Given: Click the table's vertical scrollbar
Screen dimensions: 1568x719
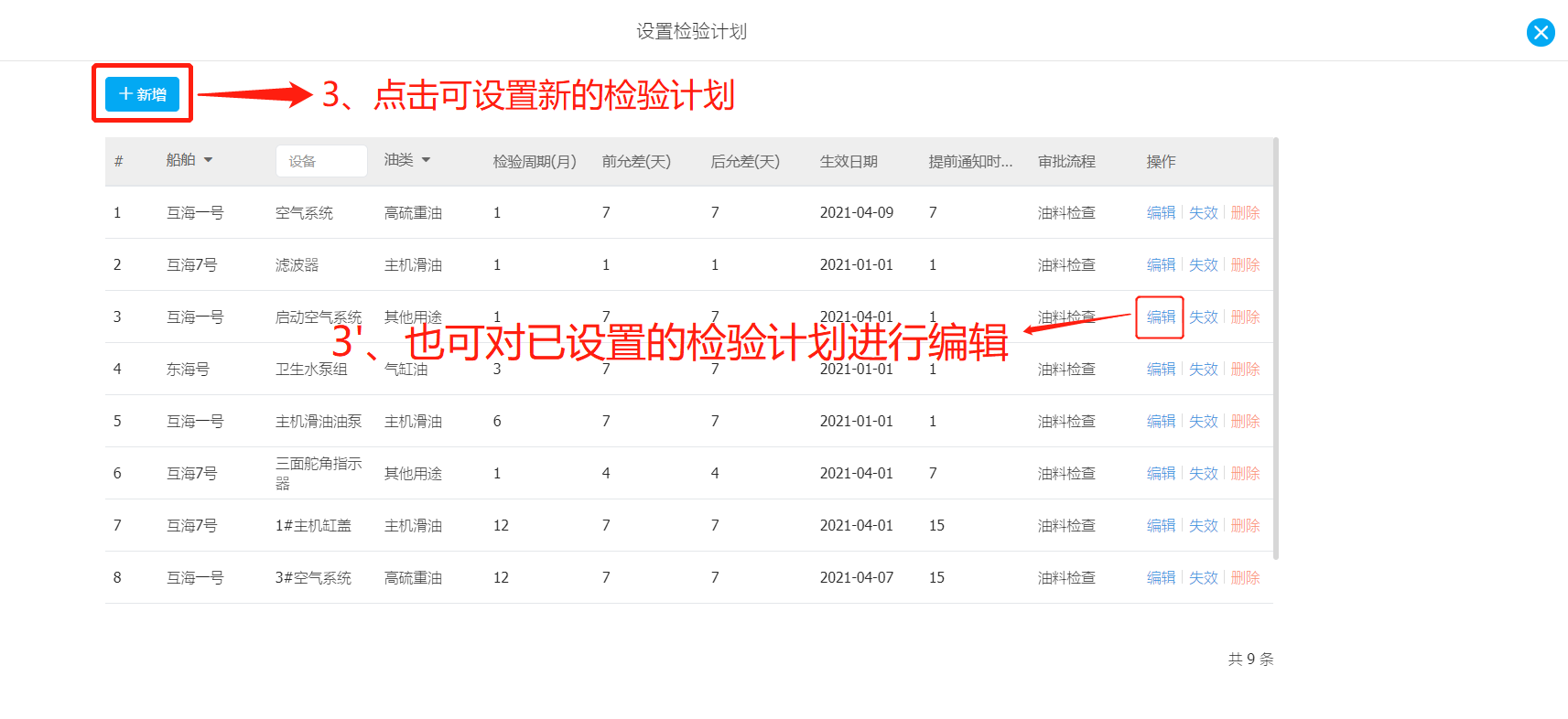Looking at the screenshot, I should tap(1276, 348).
